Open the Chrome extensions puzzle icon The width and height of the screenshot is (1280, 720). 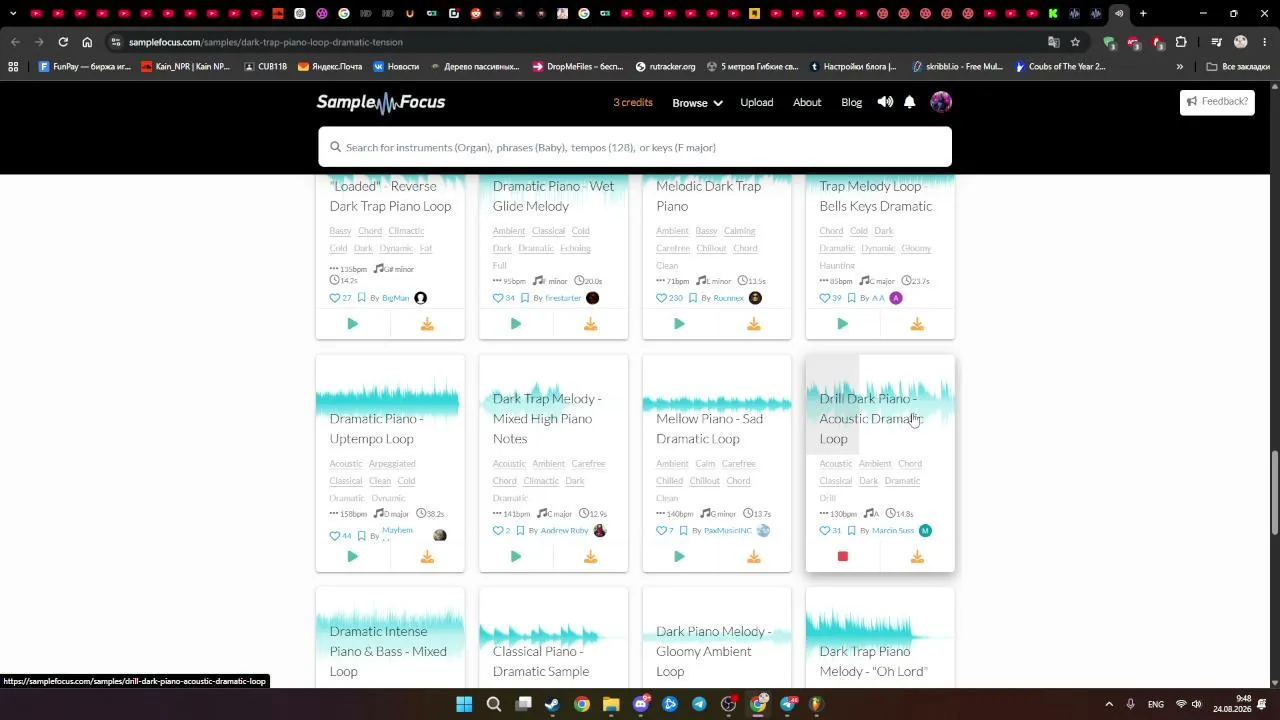[1181, 42]
